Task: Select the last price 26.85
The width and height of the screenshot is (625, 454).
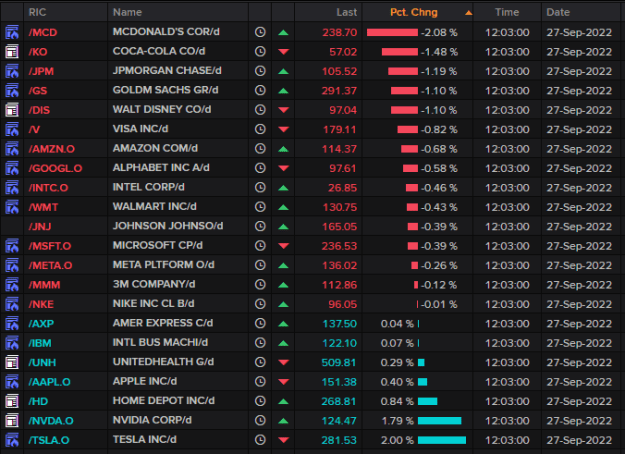Action: (x=342, y=188)
